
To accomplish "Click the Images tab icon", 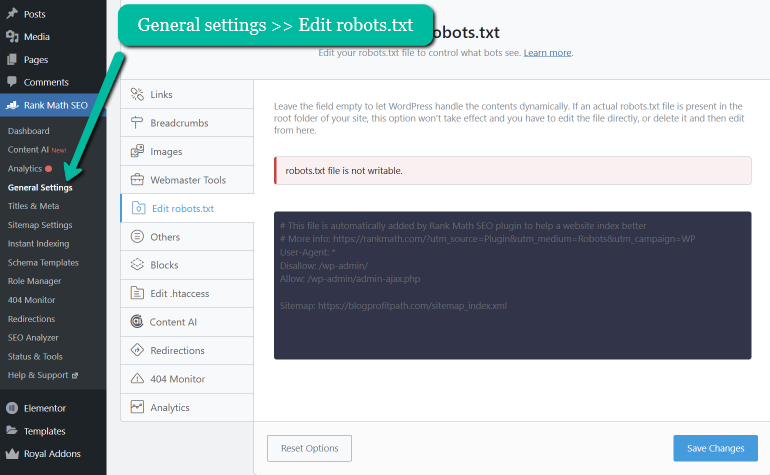I will pos(137,151).
